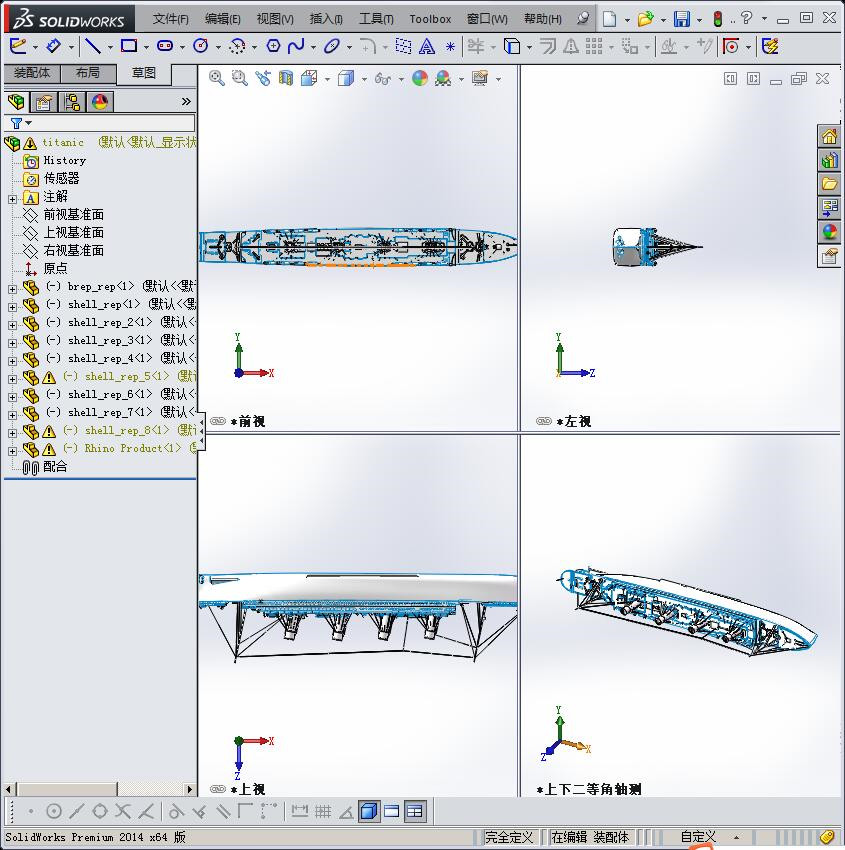Select the Ellipse tool
Image resolution: width=845 pixels, height=850 pixels.
click(331, 46)
